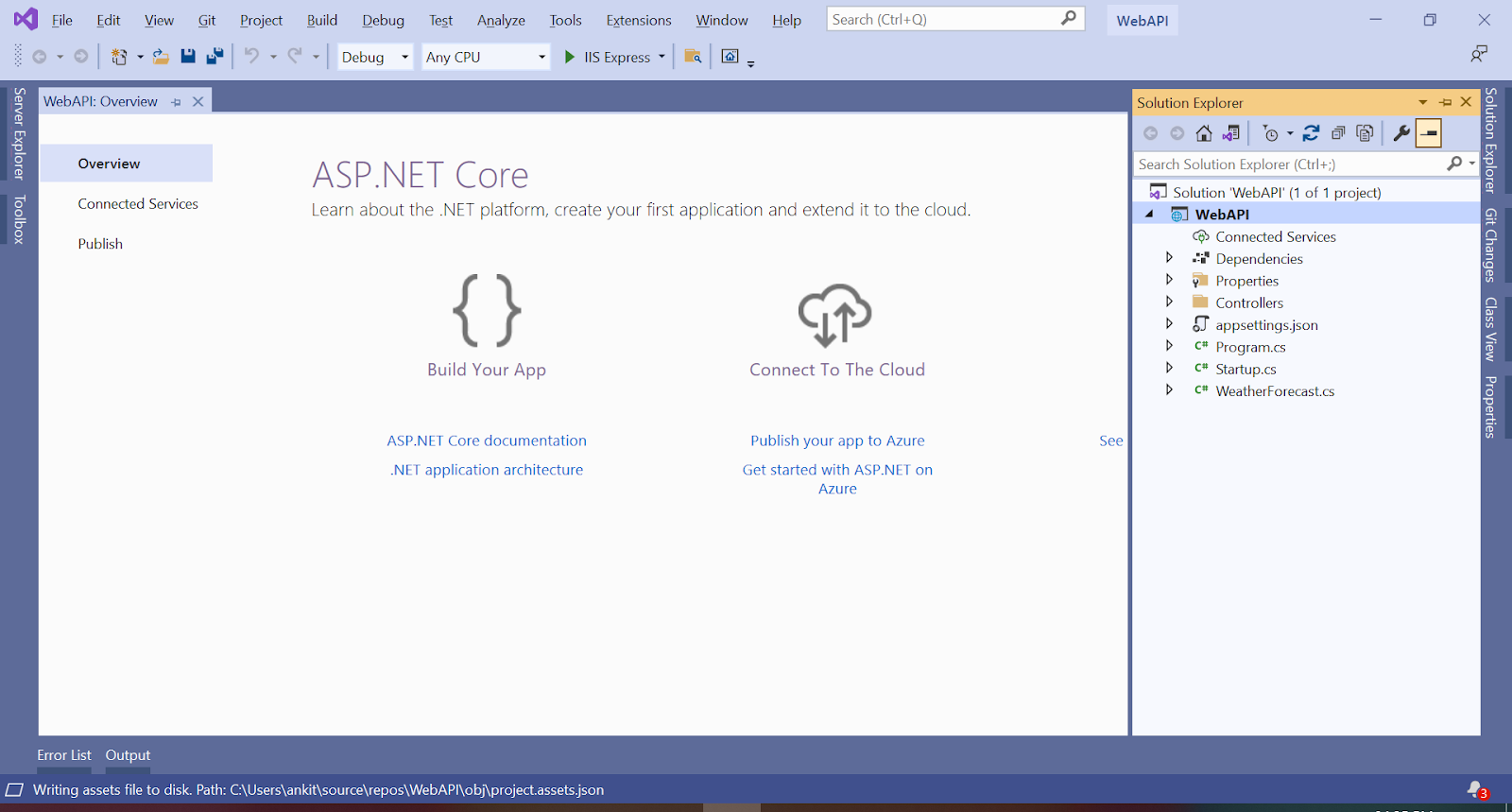This screenshot has width=1512, height=812.
Task: Open the toolbar overflow options arrow
Action: tap(751, 63)
